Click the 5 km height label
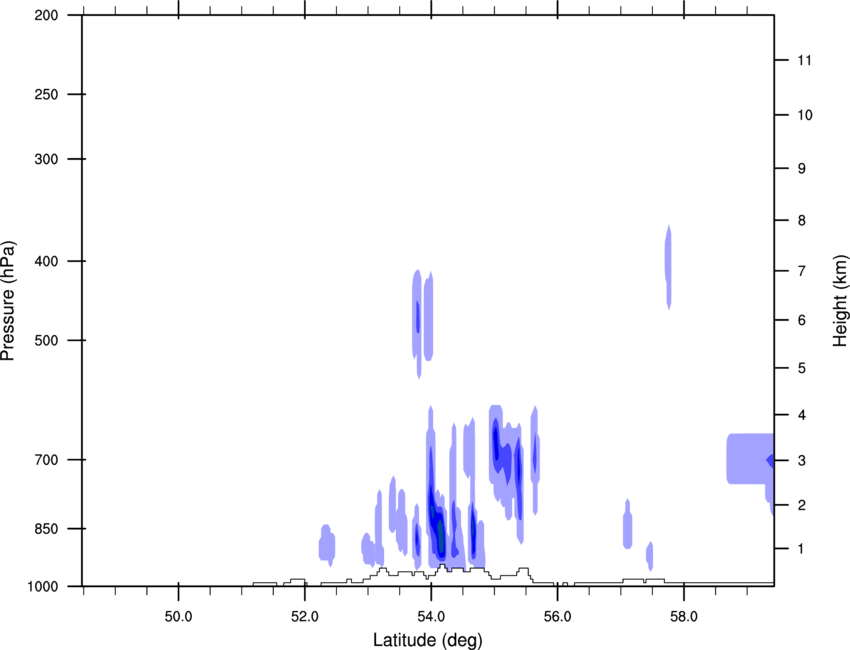 click(x=802, y=368)
